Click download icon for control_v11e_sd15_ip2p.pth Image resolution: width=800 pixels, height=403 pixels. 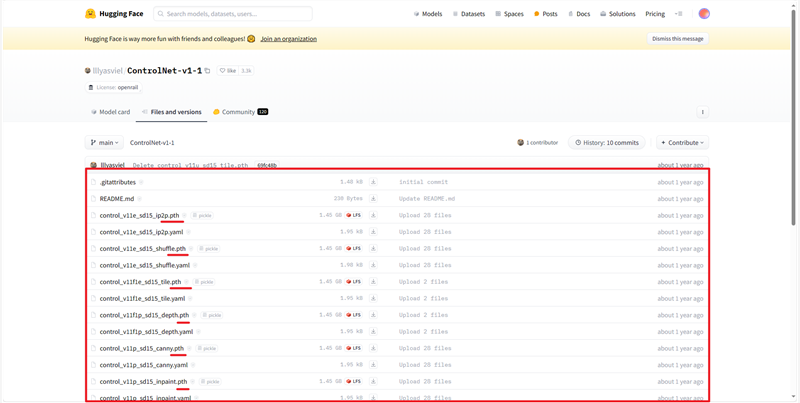coord(373,215)
